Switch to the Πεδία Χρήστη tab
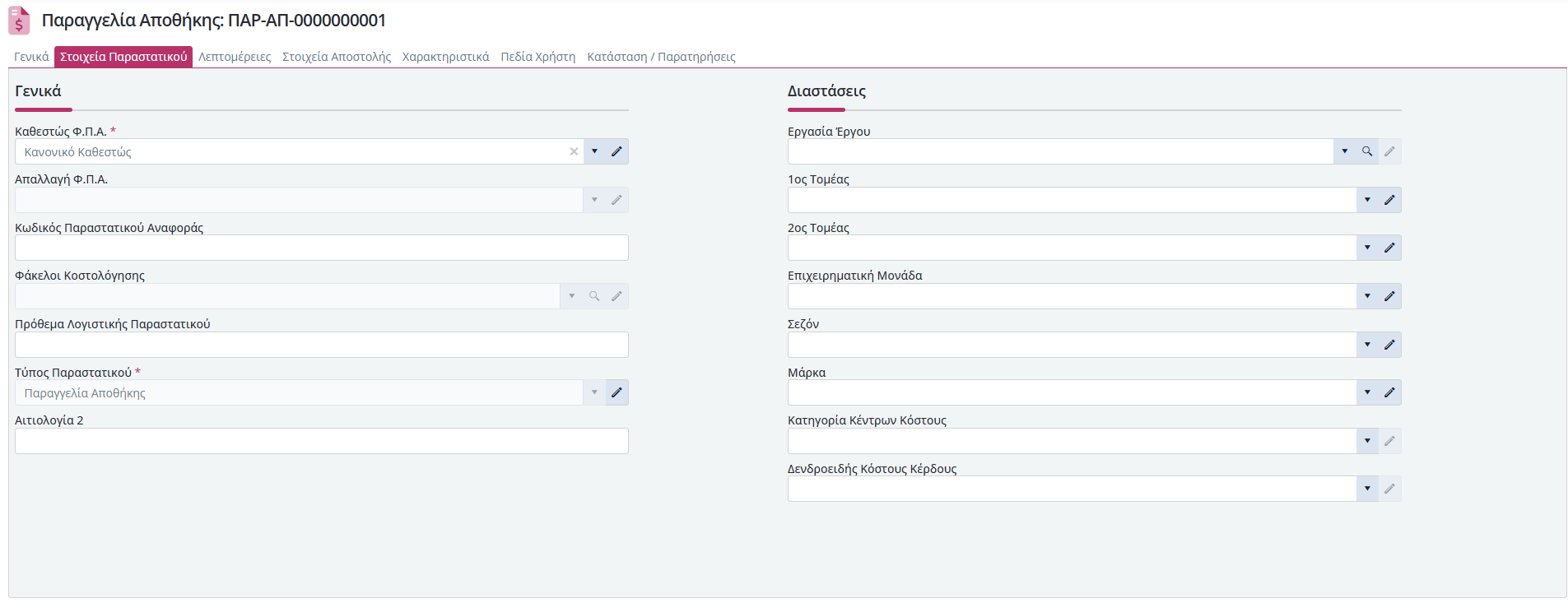This screenshot has height=603, width=1568. pos(538,57)
